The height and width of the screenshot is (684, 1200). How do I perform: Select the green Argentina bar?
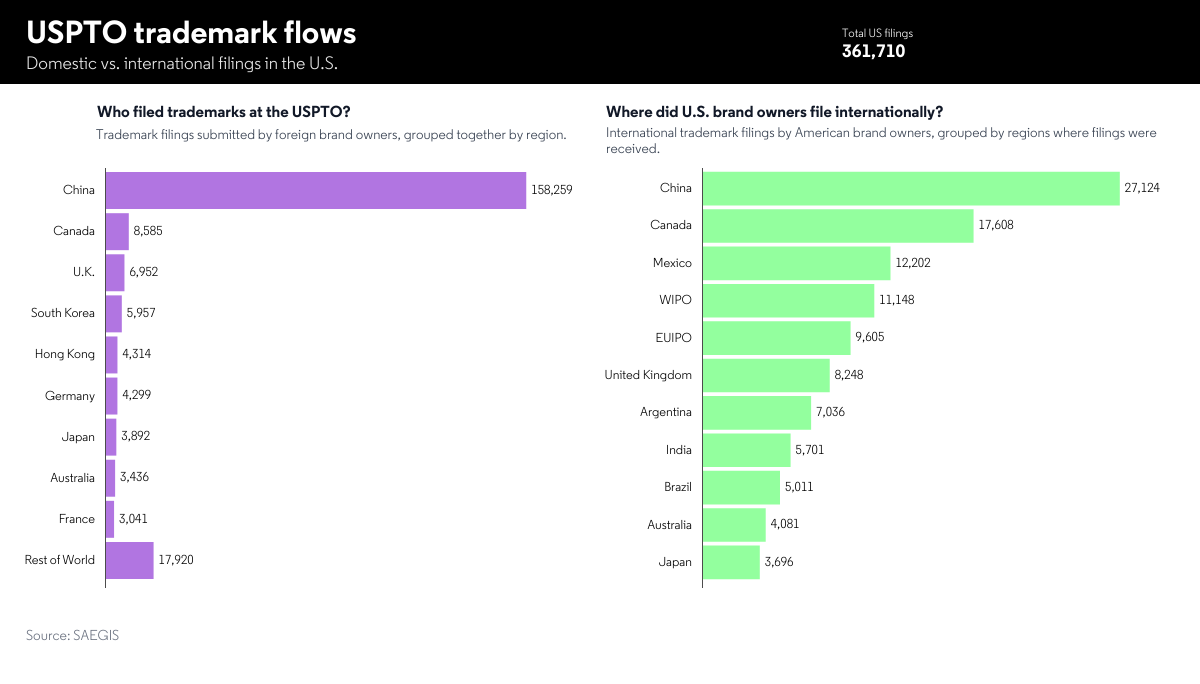pos(757,412)
